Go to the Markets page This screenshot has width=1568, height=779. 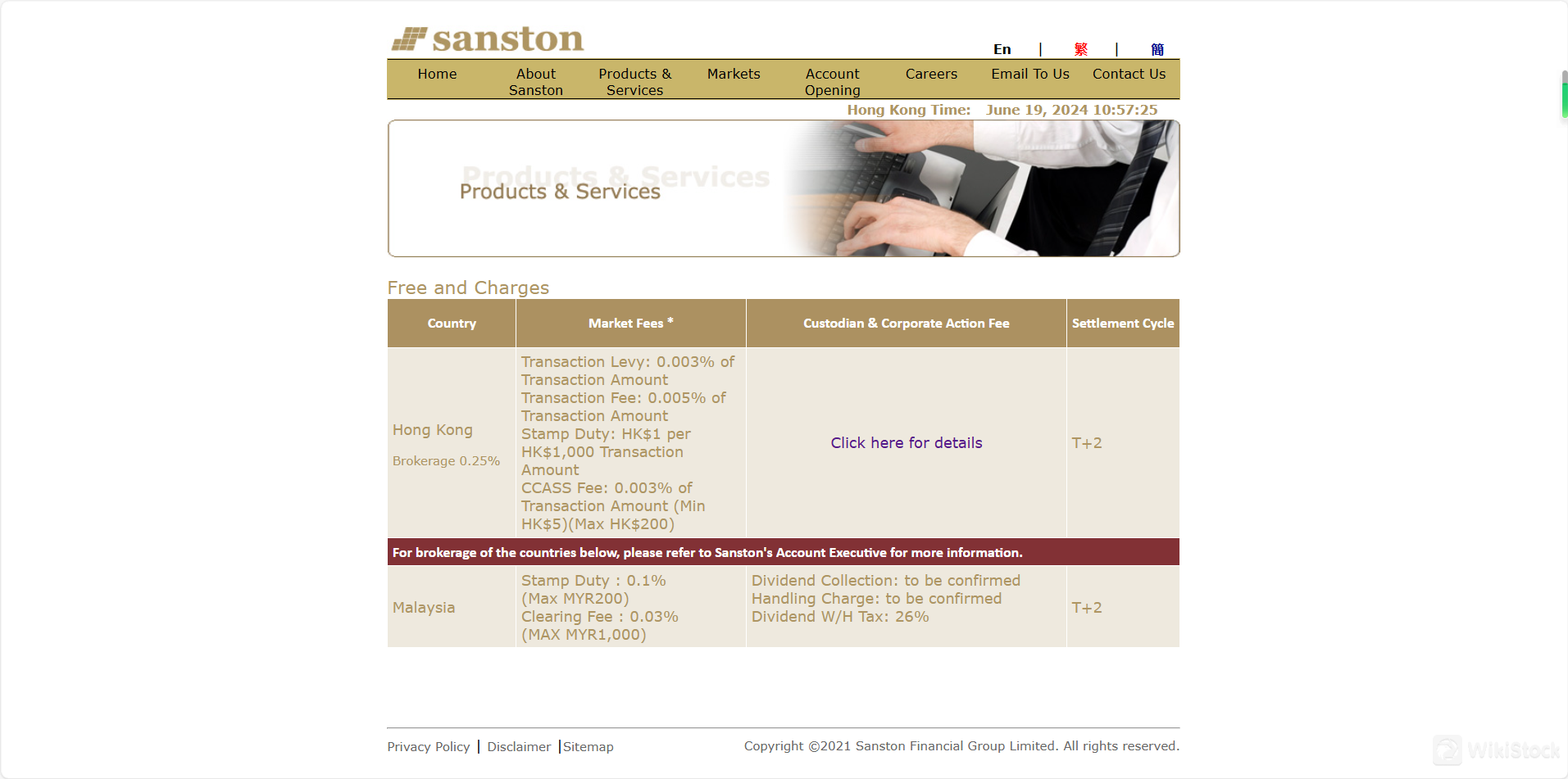click(x=734, y=74)
